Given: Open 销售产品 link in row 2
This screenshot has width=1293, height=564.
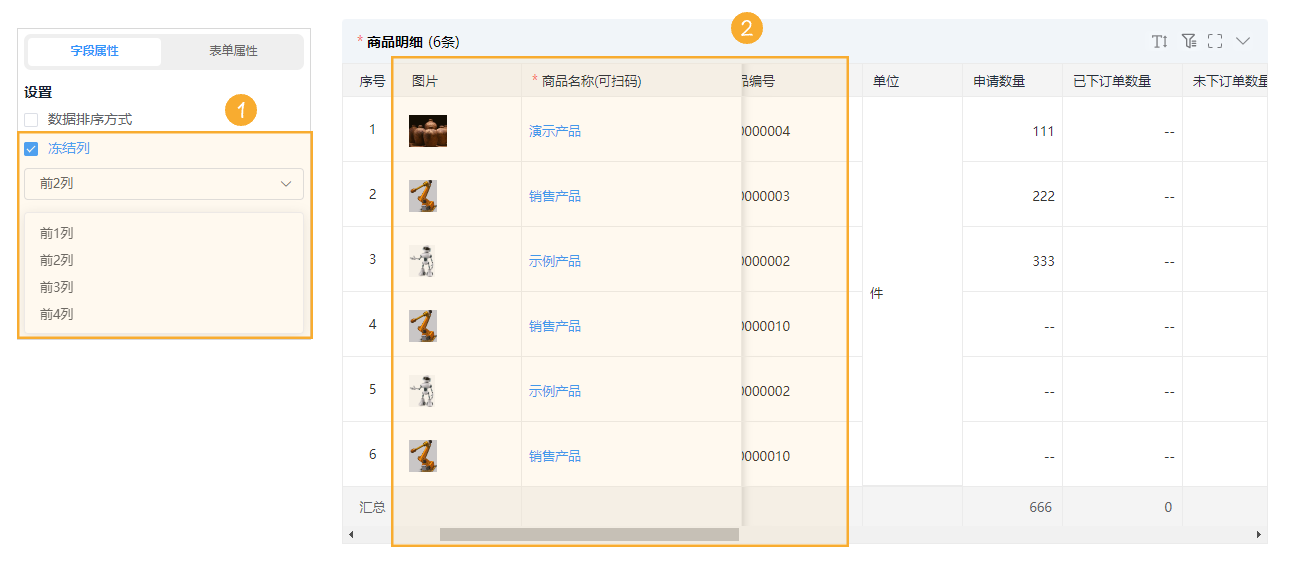Looking at the screenshot, I should 555,196.
